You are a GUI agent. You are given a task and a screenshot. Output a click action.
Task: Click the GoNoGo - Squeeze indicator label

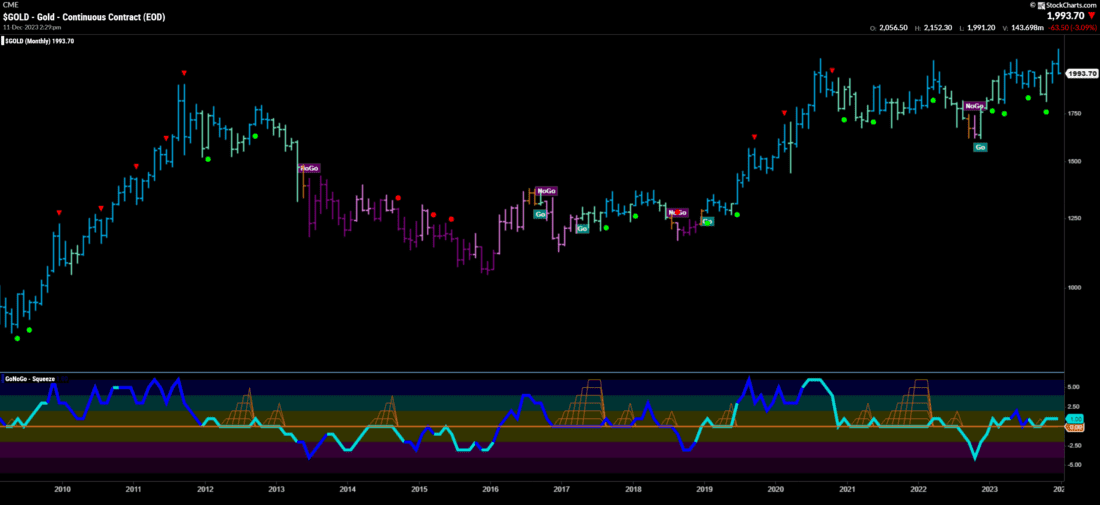tap(29, 379)
